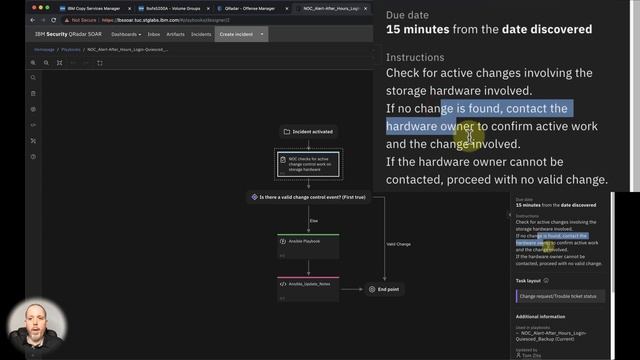Go to Homepage breadcrumb link
This screenshot has height=360, width=640.
[x=44, y=49]
